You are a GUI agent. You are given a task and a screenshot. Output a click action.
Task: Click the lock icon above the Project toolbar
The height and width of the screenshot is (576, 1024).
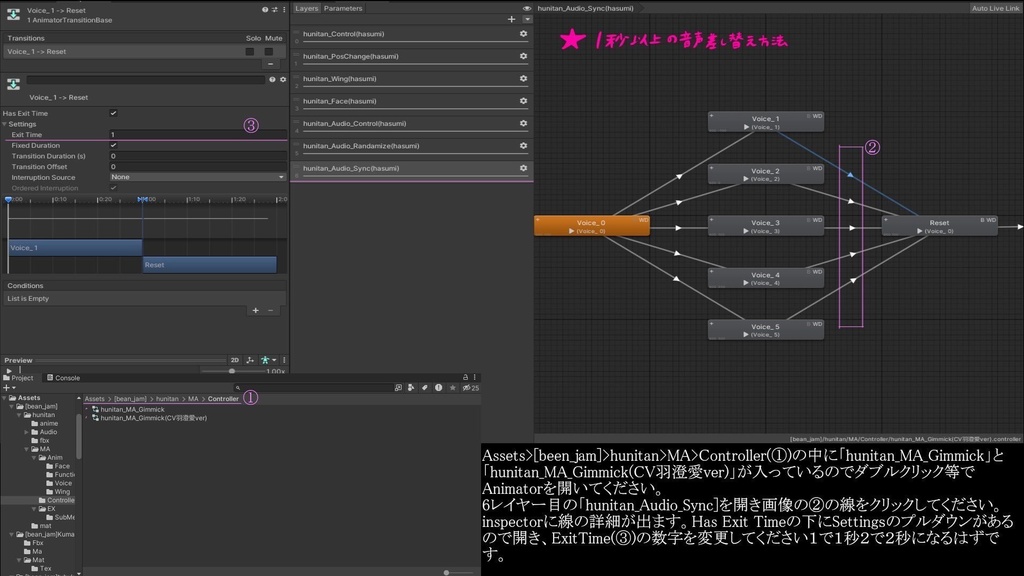pyautogui.click(x=465, y=377)
